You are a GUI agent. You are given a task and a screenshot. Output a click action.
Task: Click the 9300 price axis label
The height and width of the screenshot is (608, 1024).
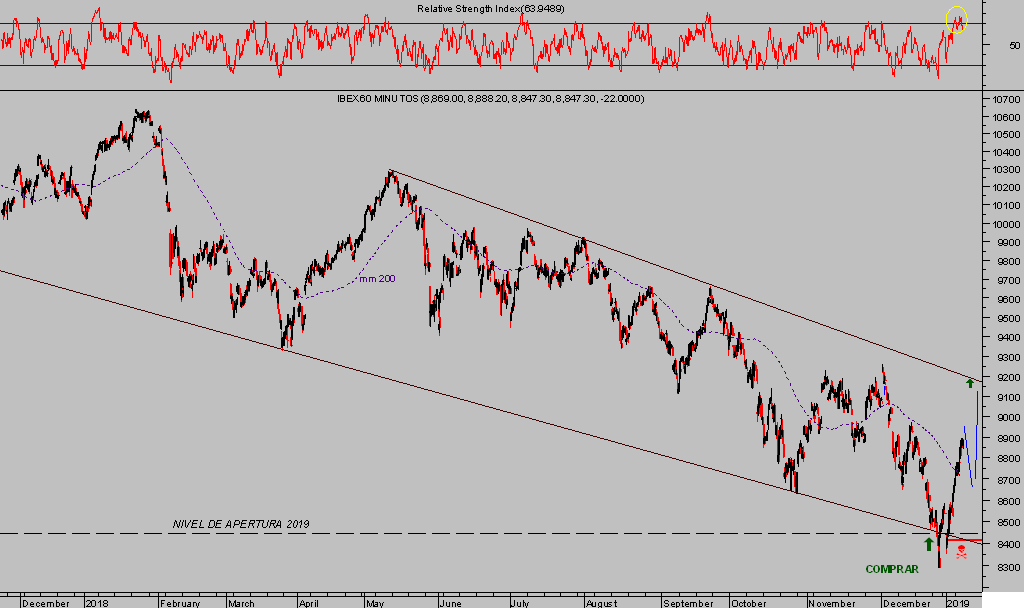coord(1008,358)
